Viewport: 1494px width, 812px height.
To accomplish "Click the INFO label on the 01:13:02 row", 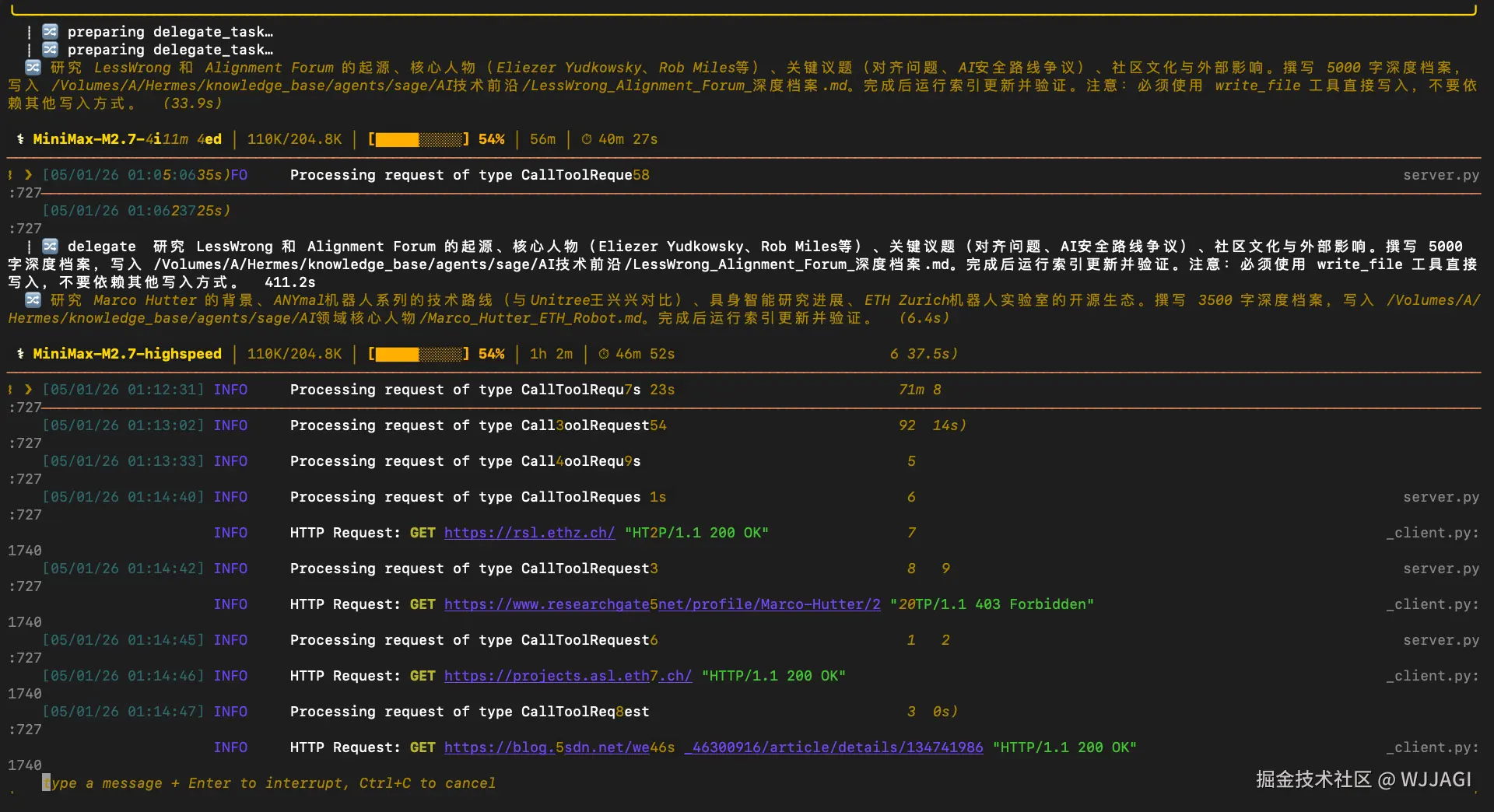I will pyautogui.click(x=230, y=425).
